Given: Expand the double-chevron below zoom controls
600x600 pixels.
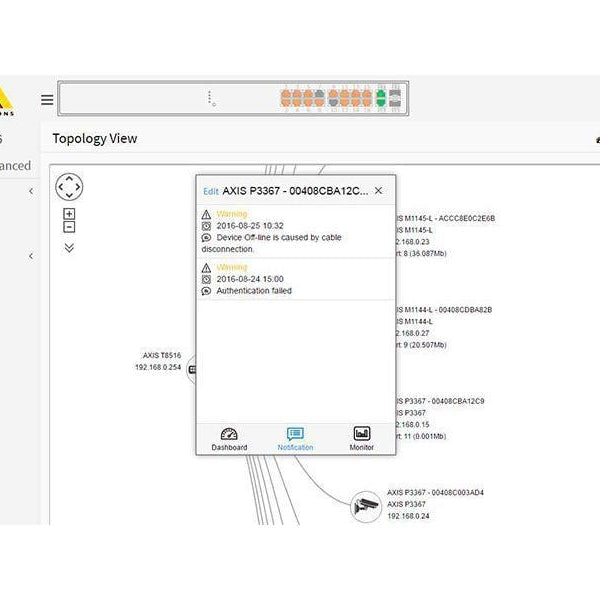Looking at the screenshot, I should point(69,248).
